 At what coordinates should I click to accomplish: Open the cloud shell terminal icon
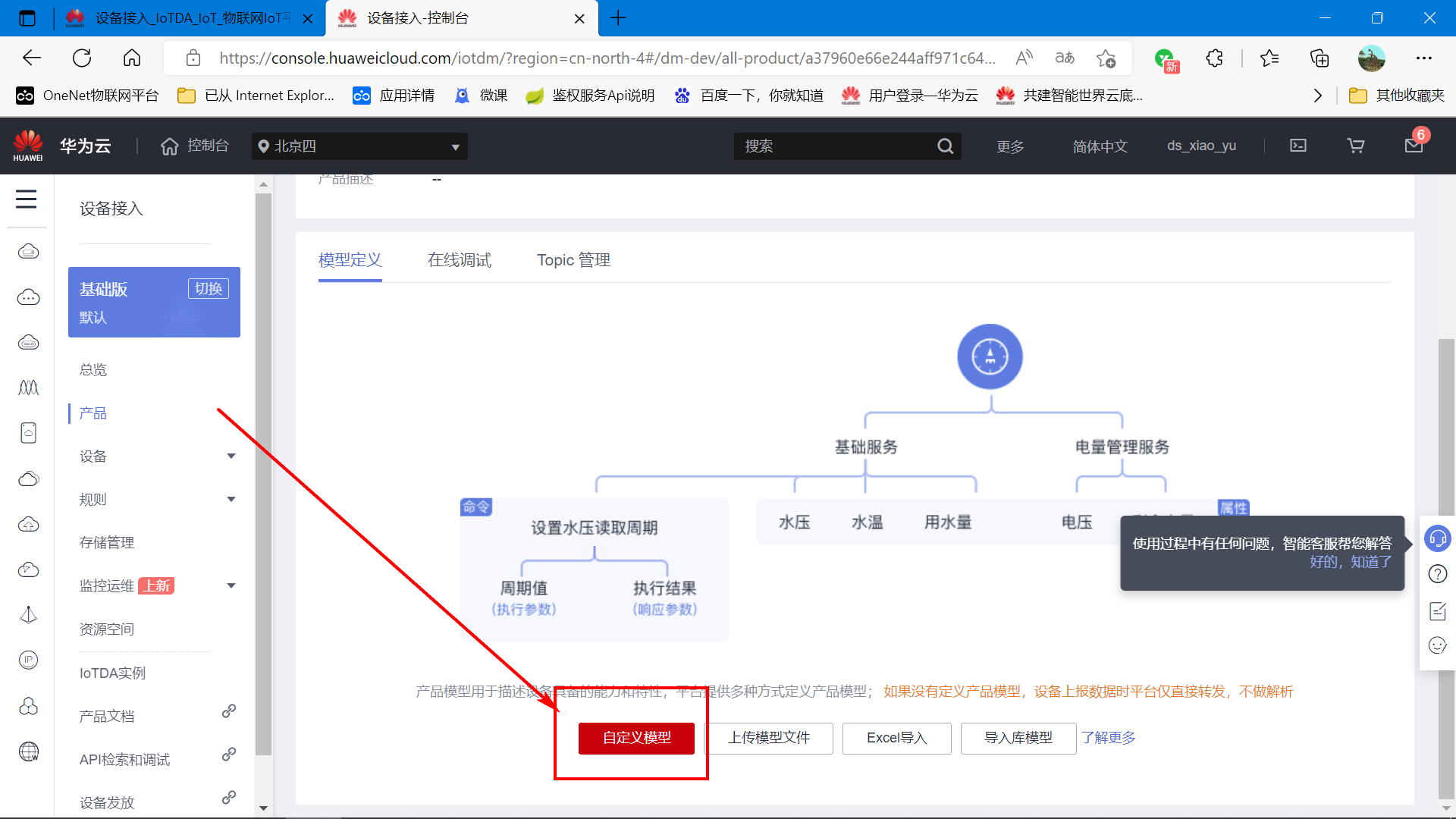pos(1298,146)
